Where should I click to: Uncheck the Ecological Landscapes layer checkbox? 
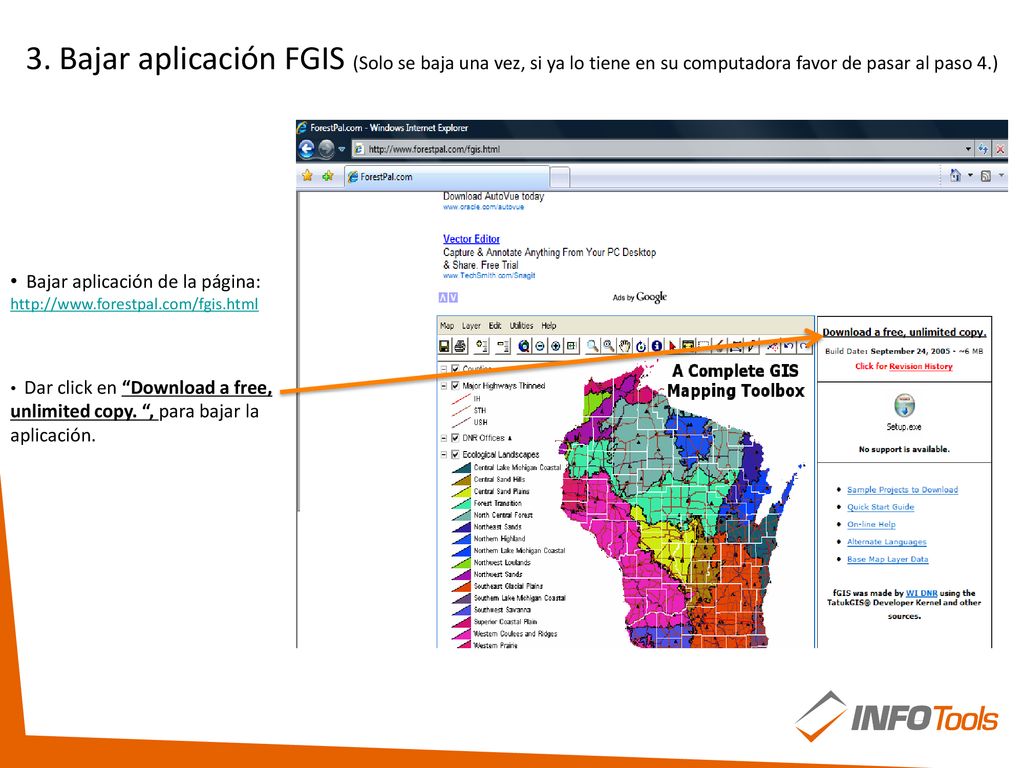click(455, 454)
